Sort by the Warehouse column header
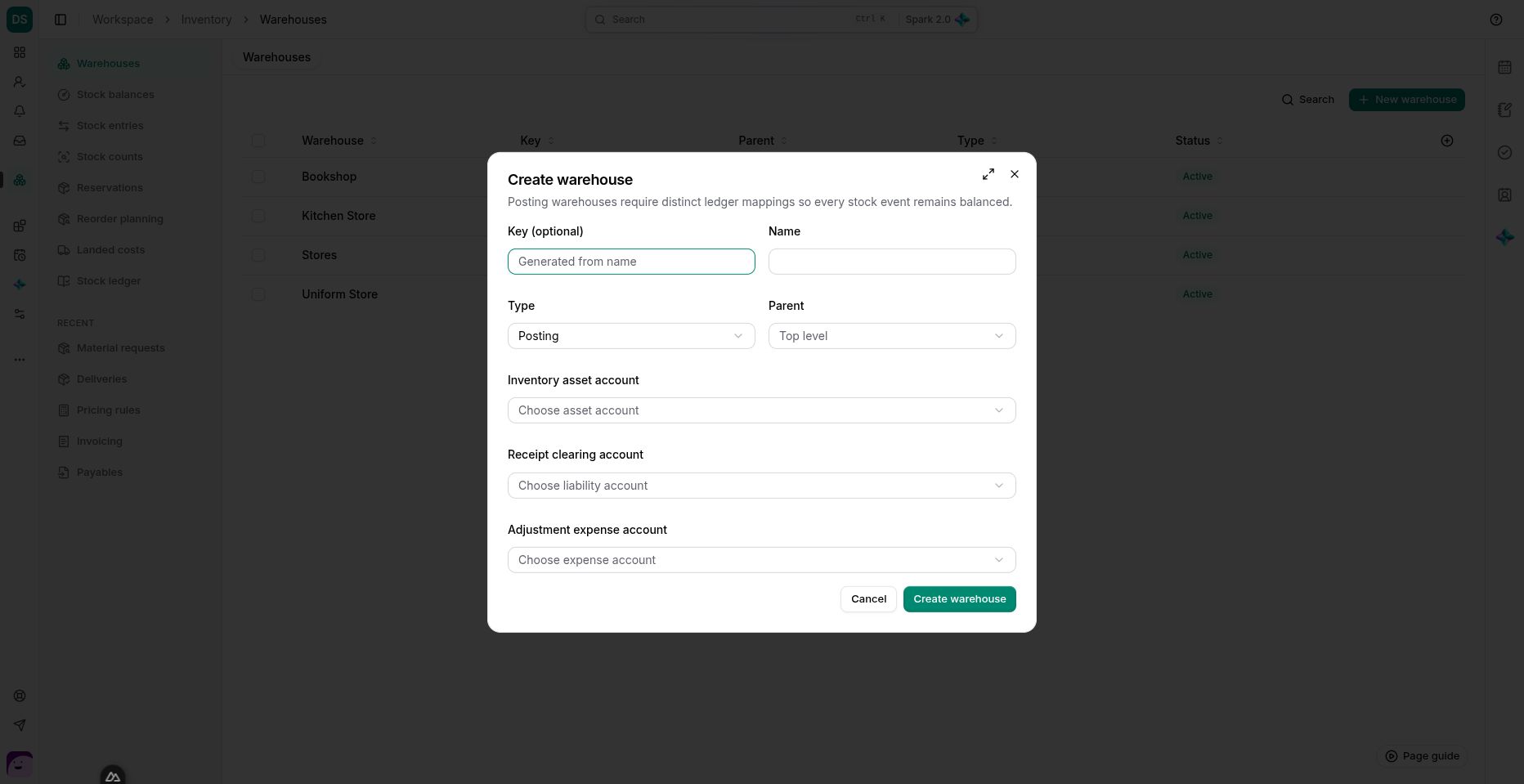This screenshot has width=1524, height=784. coord(338,141)
